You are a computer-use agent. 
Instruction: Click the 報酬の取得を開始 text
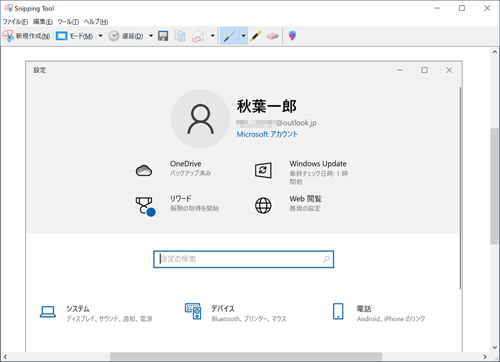pyautogui.click(x=194, y=208)
